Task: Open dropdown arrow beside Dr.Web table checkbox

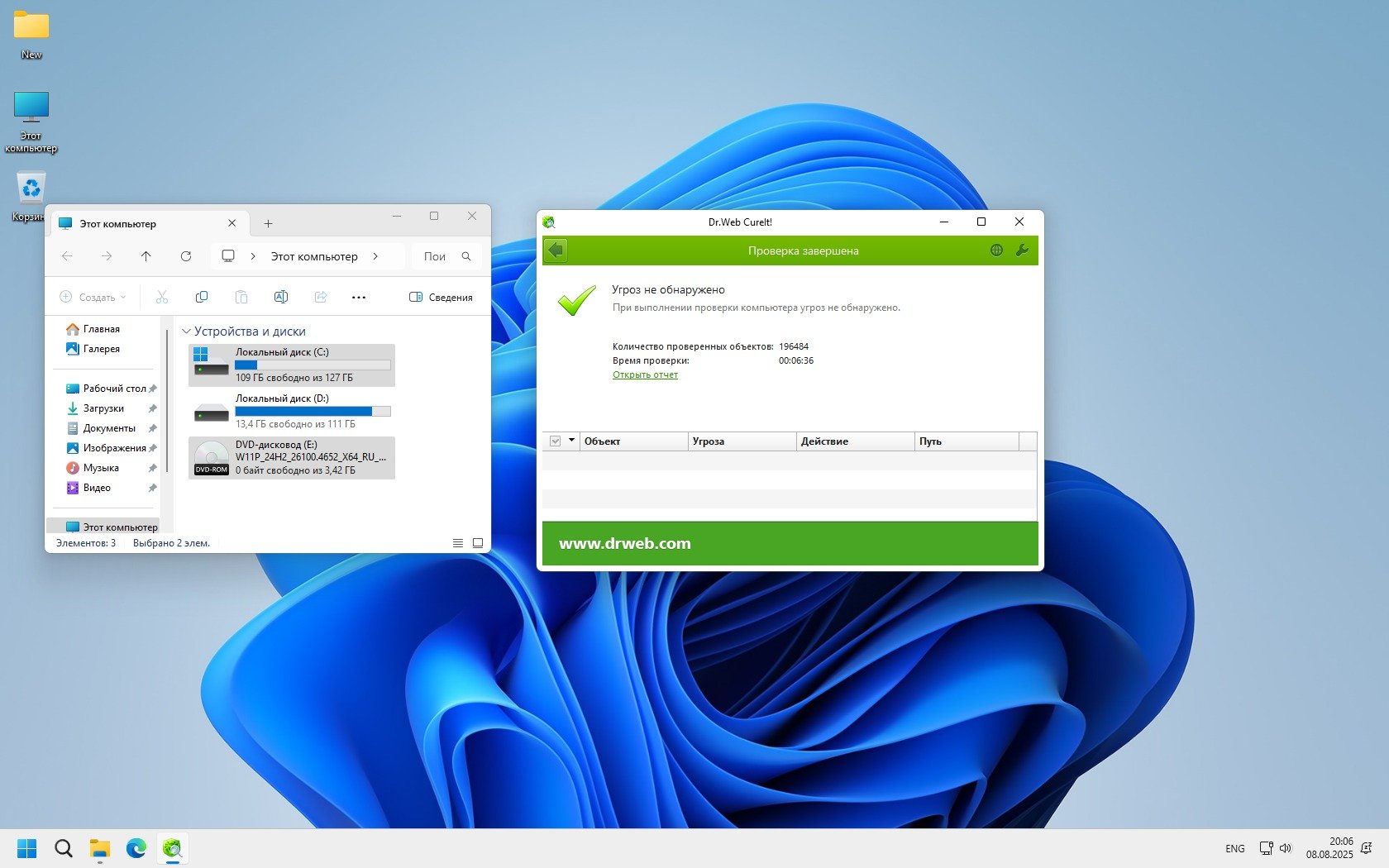Action: 571,441
